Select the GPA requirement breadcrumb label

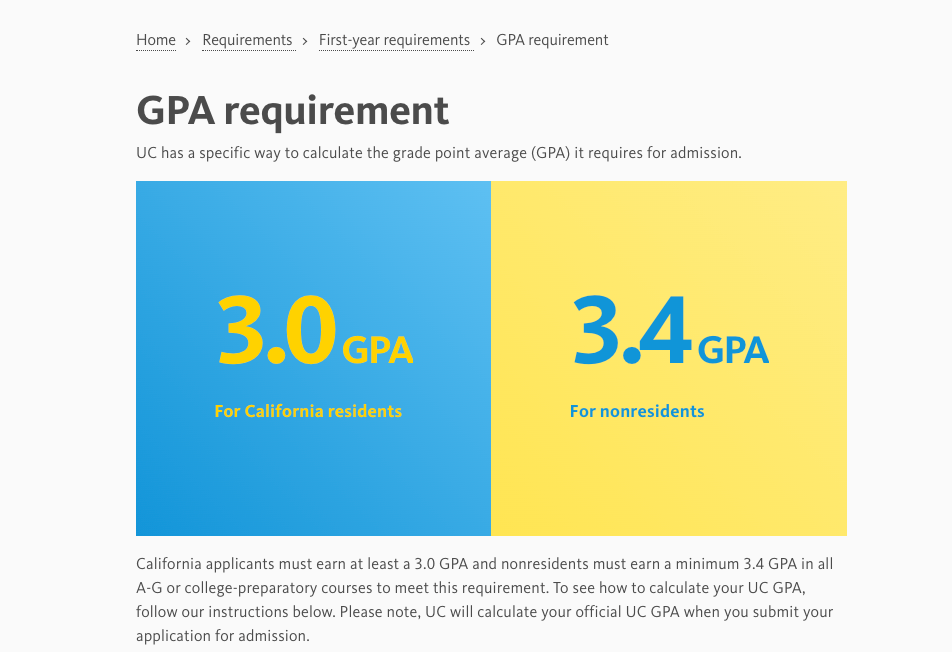click(552, 40)
